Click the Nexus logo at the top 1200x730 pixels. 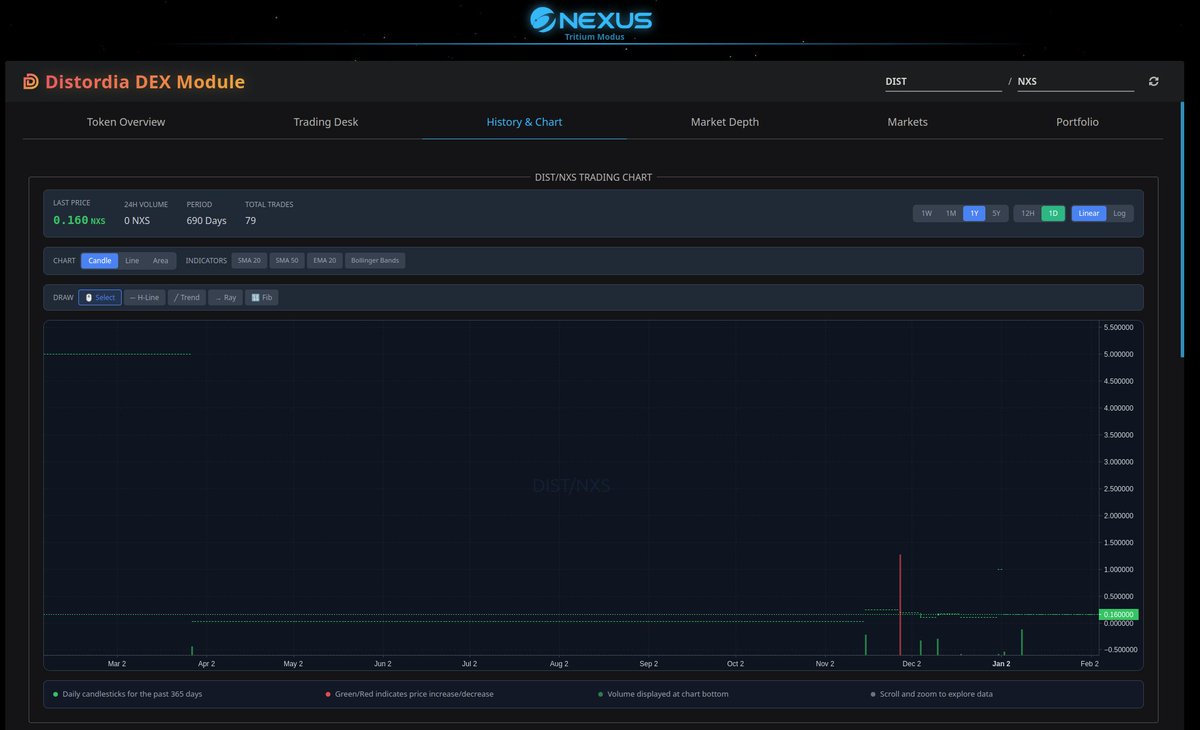[591, 19]
